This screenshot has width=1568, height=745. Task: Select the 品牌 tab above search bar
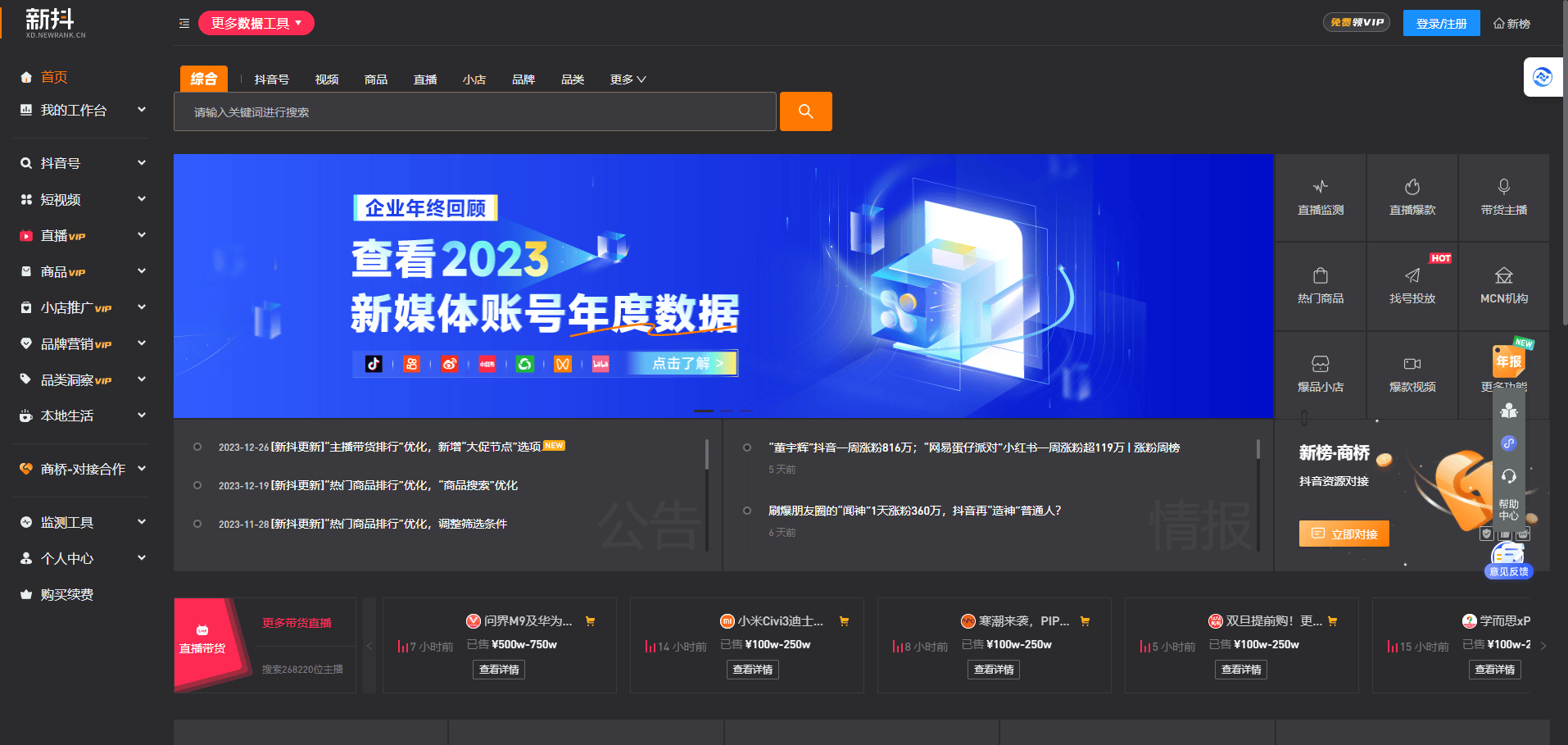(523, 79)
